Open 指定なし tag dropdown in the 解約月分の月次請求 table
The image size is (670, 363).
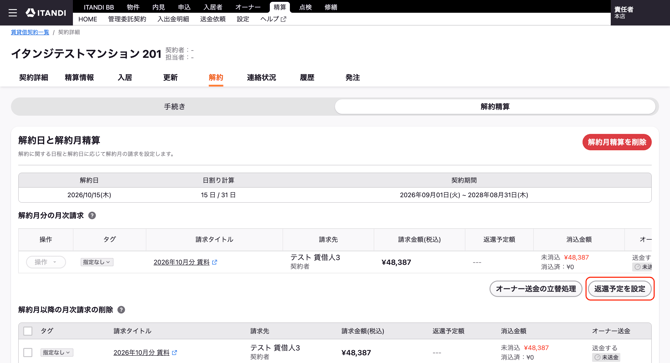point(97,262)
